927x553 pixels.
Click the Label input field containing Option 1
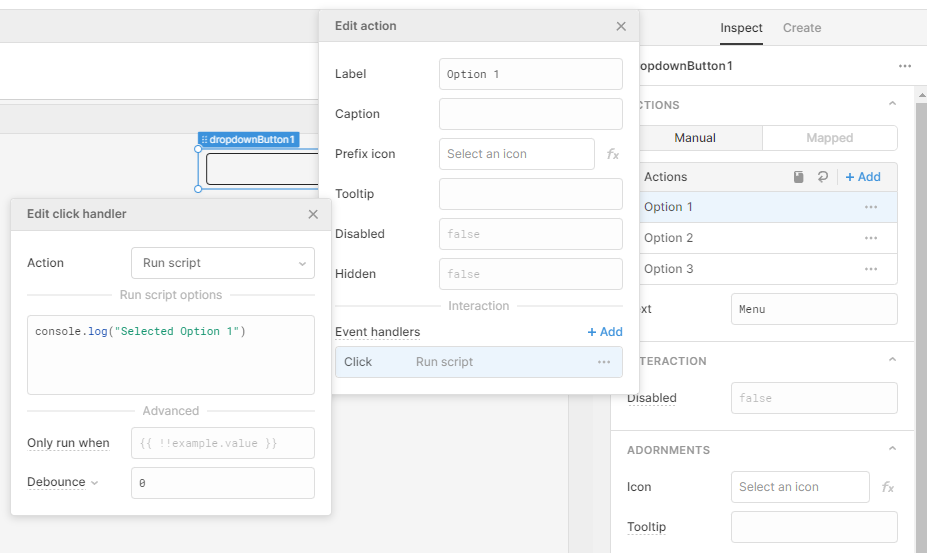click(x=530, y=74)
